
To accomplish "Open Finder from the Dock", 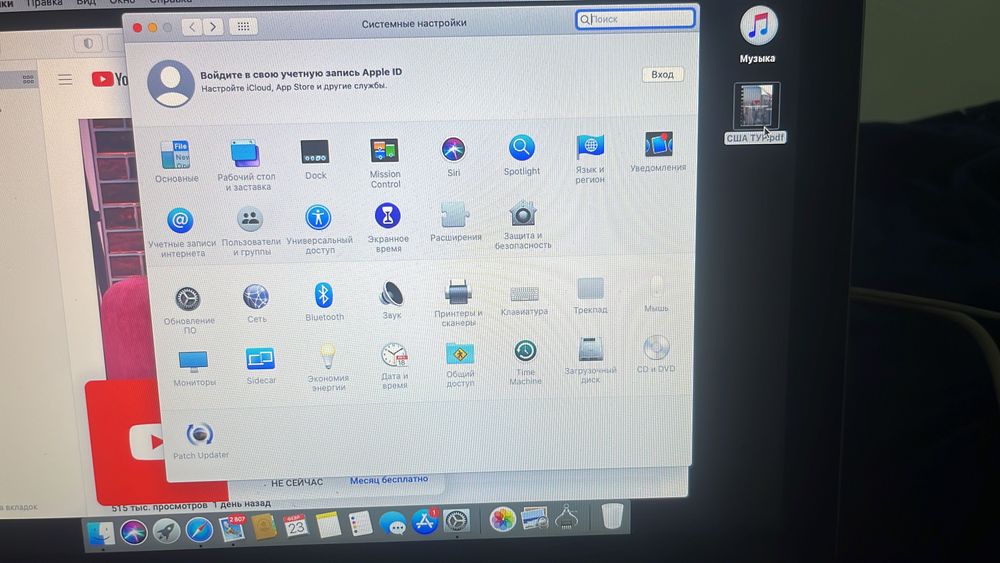I will [x=100, y=534].
